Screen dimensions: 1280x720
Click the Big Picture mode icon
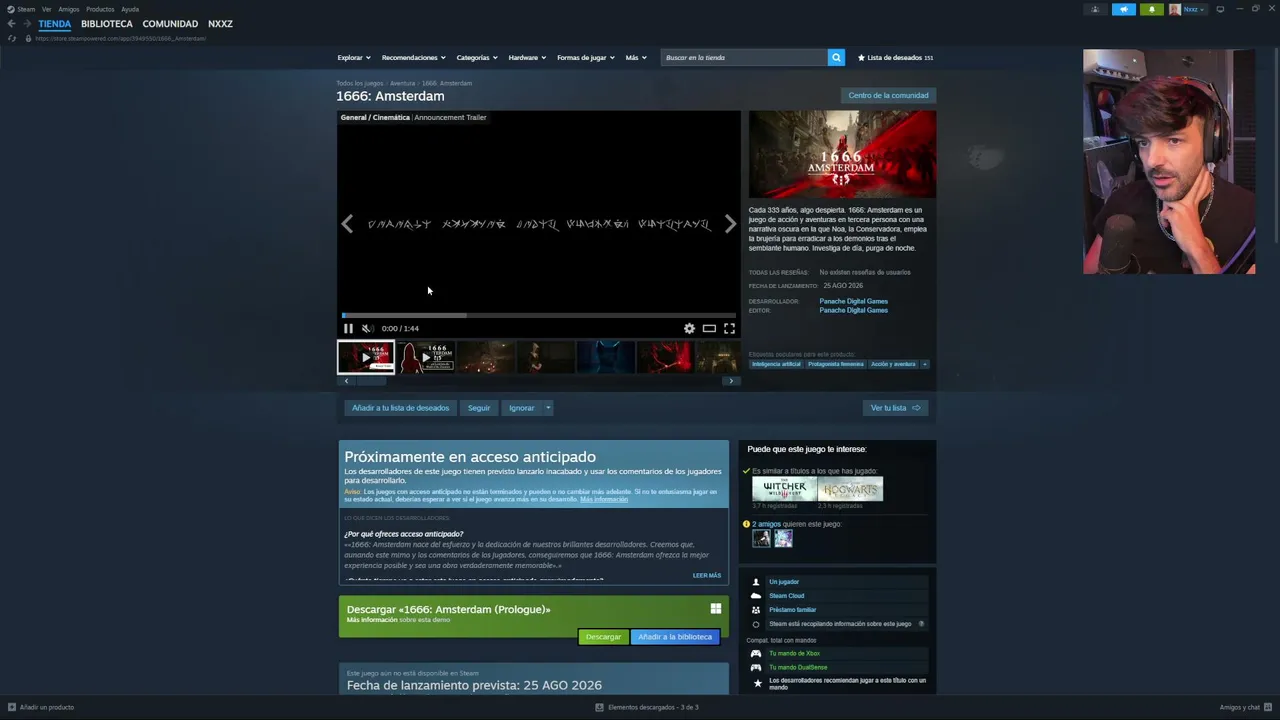click(x=1220, y=9)
